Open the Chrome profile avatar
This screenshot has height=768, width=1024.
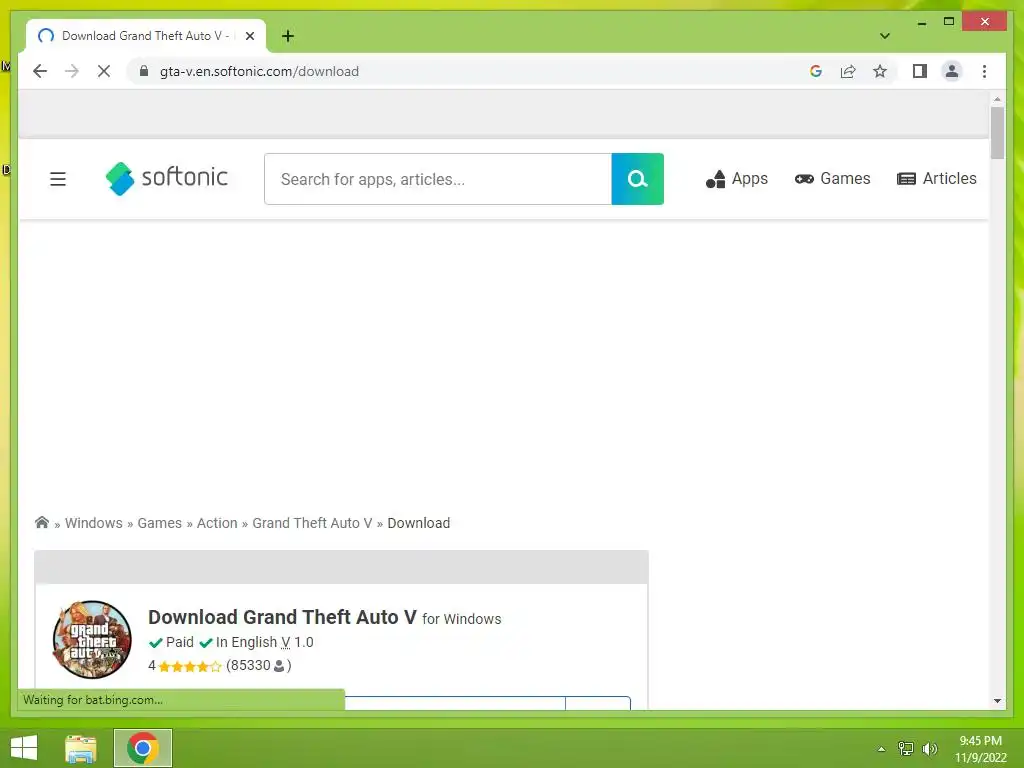952,71
